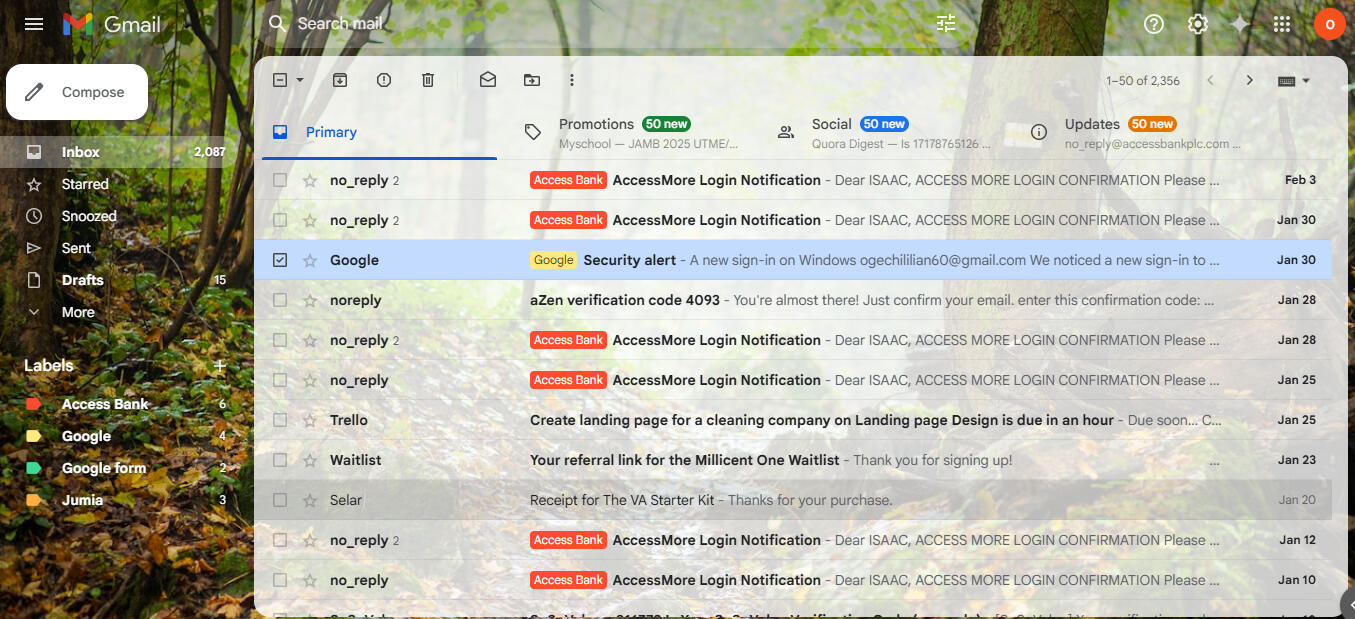The height and width of the screenshot is (619, 1355).
Task: Show search options filter icon
Action: coord(946,24)
